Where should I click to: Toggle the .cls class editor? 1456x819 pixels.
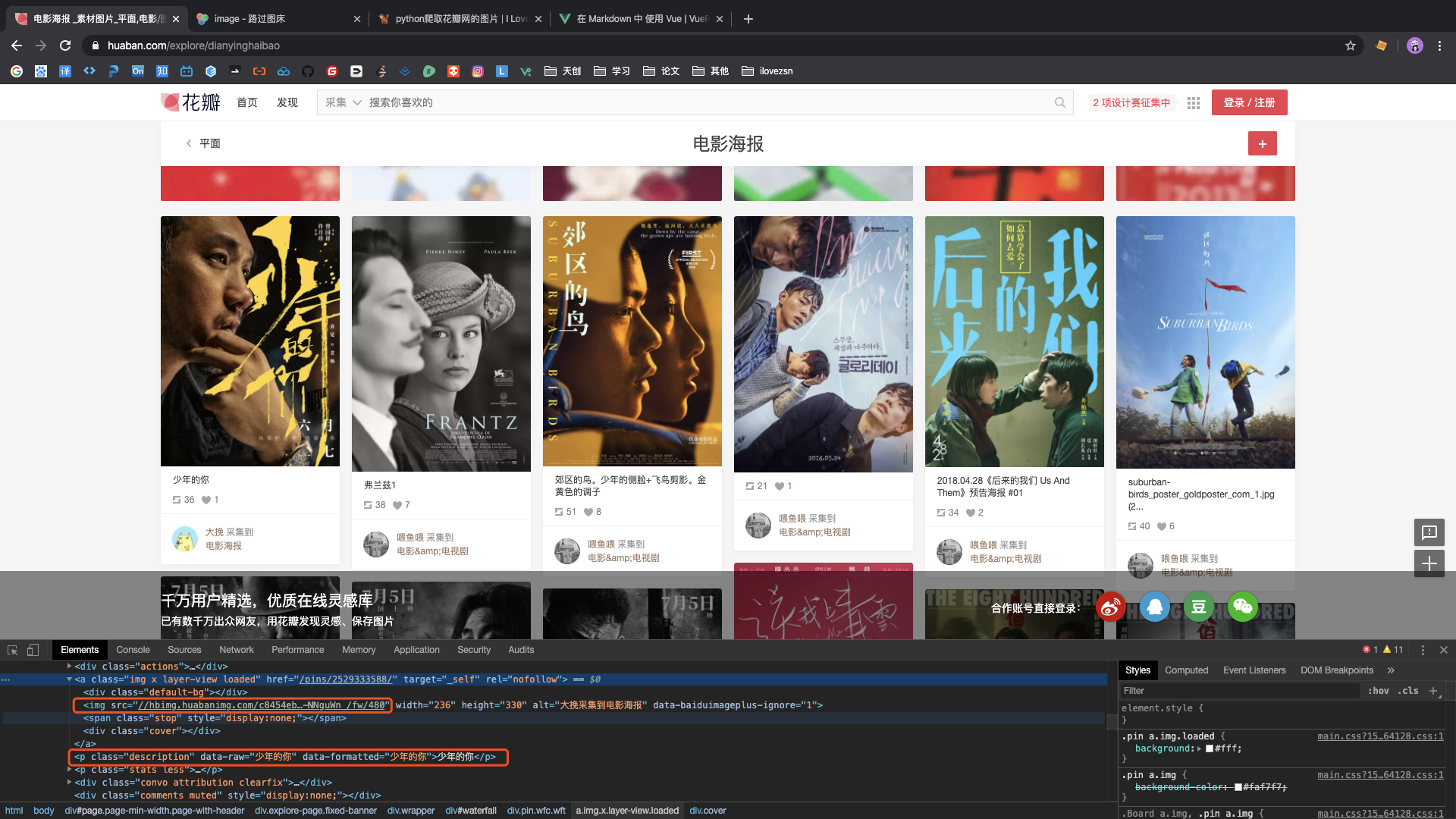click(1408, 691)
